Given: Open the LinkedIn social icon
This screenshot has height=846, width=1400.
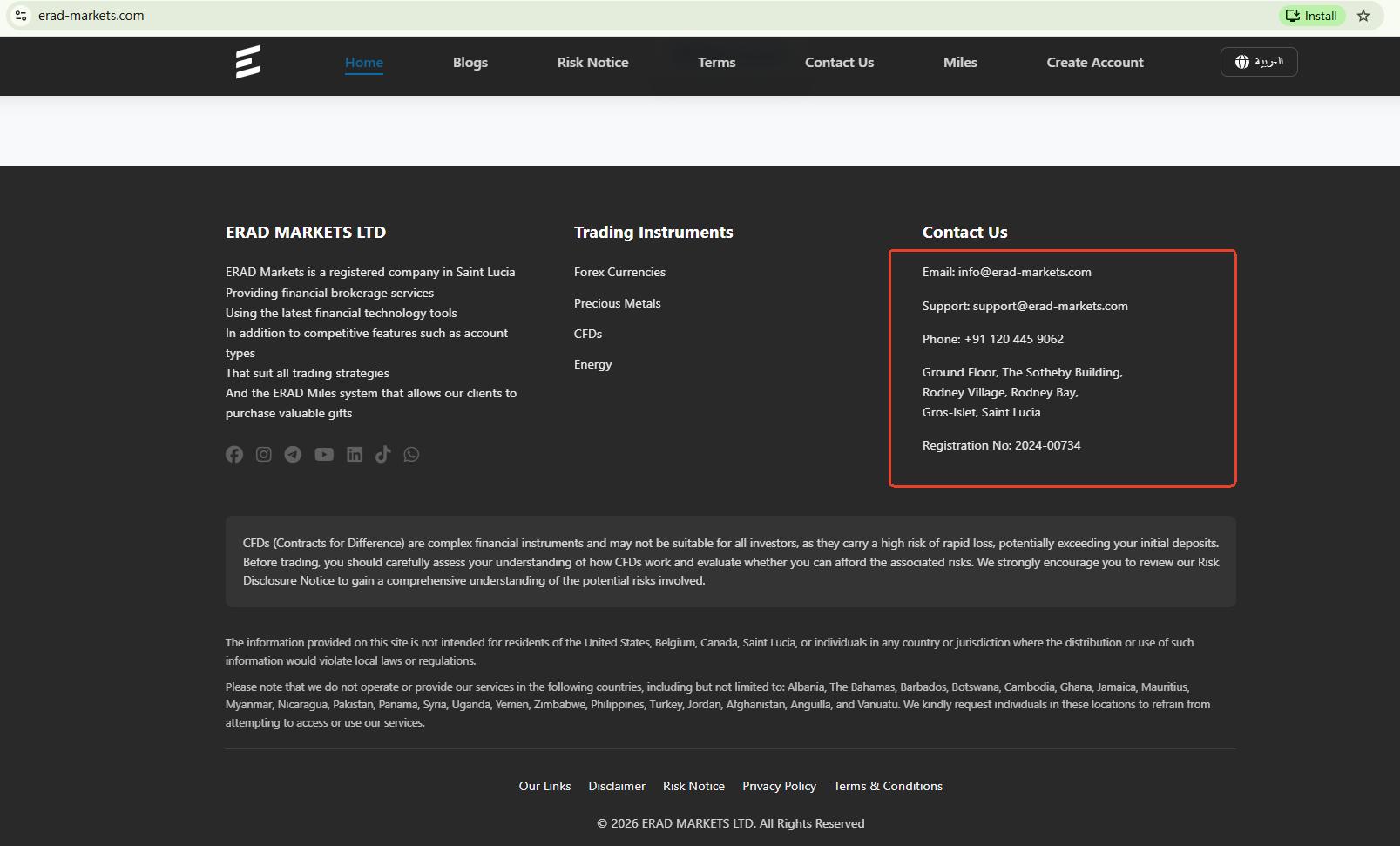Looking at the screenshot, I should (x=354, y=454).
